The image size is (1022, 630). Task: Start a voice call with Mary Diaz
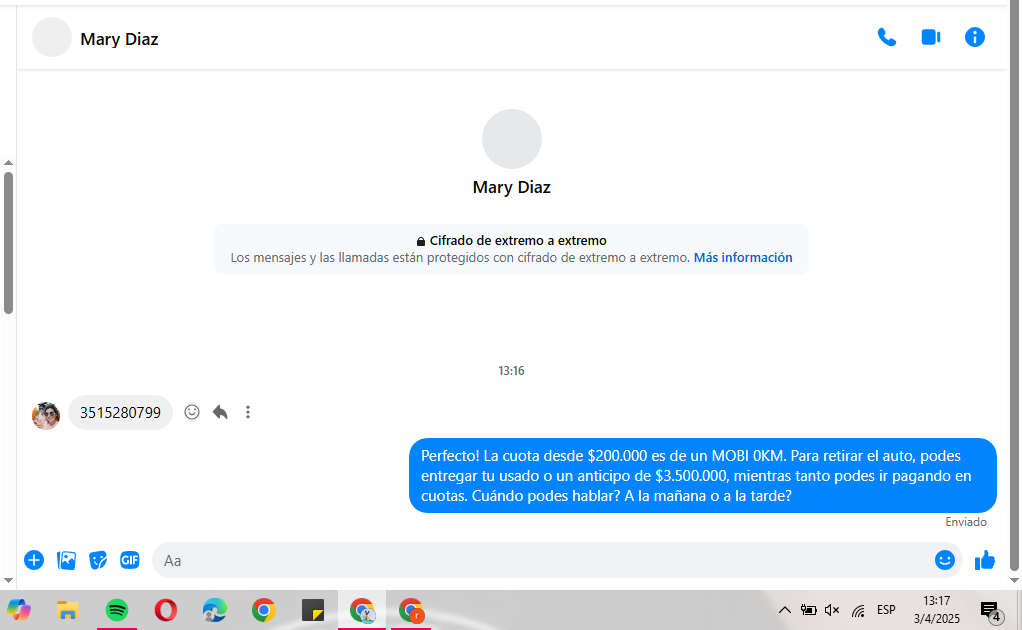pos(886,37)
